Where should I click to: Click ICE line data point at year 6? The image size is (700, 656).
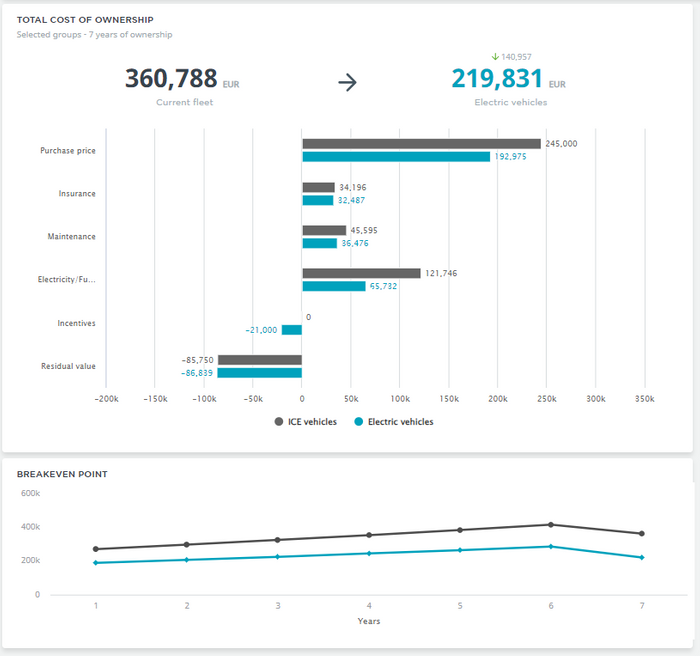click(550, 525)
